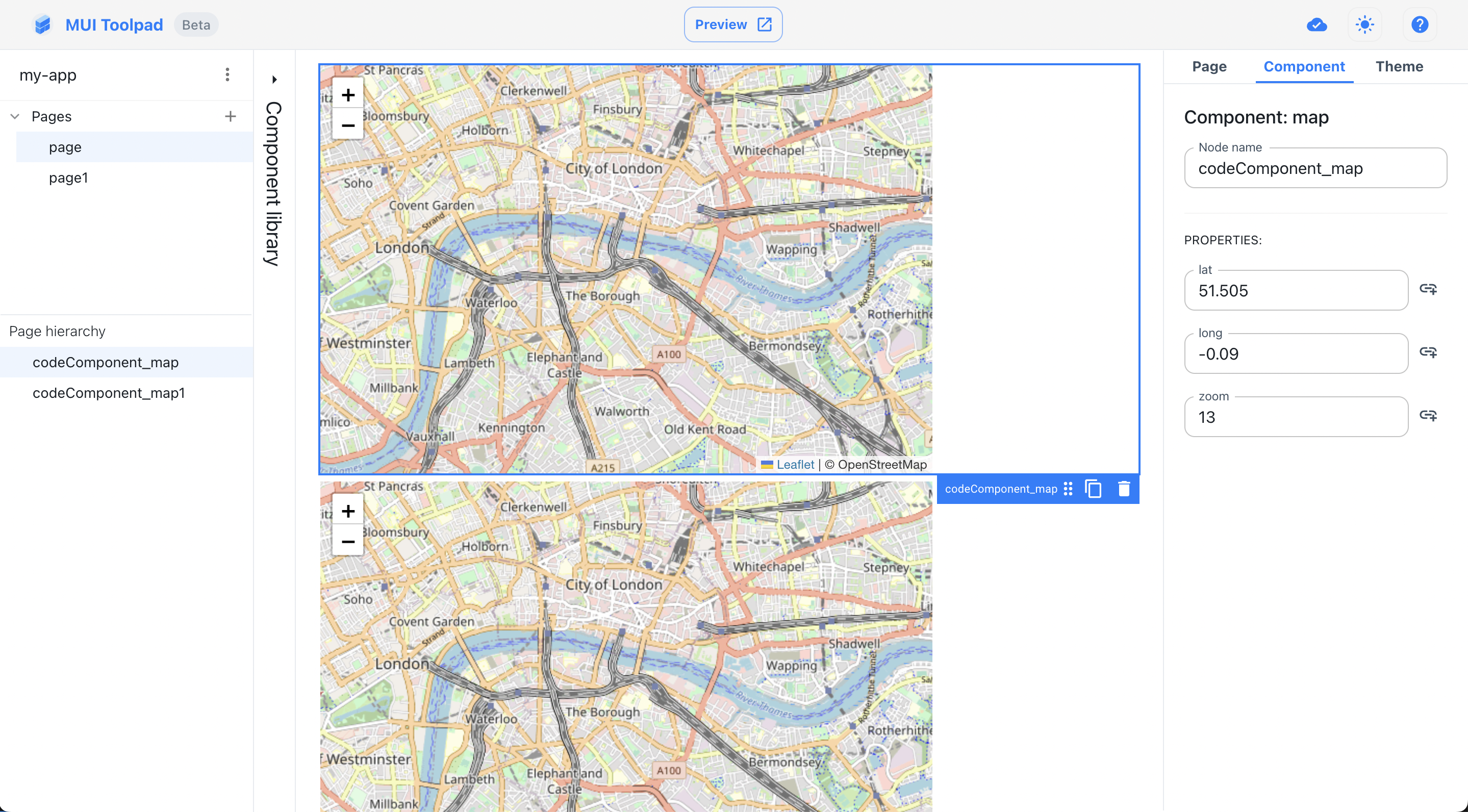Click the Theme tab in right panel
This screenshot has width=1468, height=812.
[1399, 66]
